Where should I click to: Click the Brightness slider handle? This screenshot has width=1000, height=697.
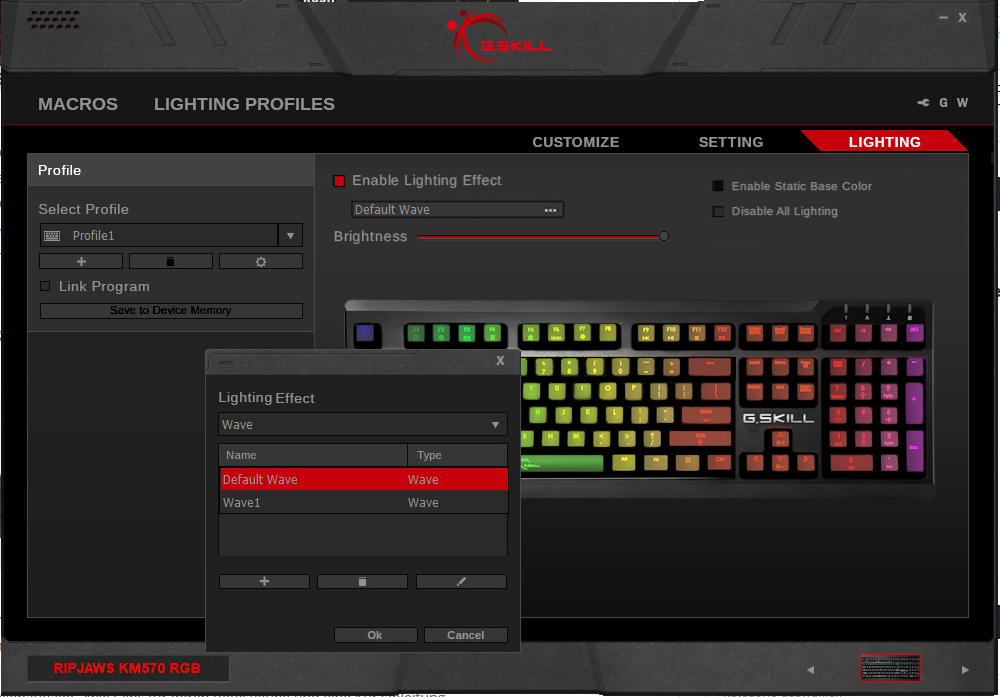coord(663,236)
